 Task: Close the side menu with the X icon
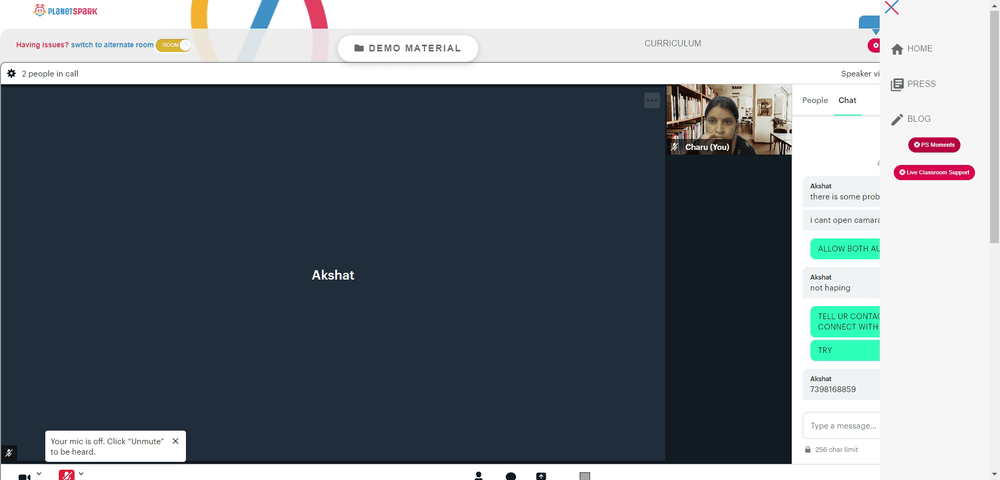click(x=892, y=8)
